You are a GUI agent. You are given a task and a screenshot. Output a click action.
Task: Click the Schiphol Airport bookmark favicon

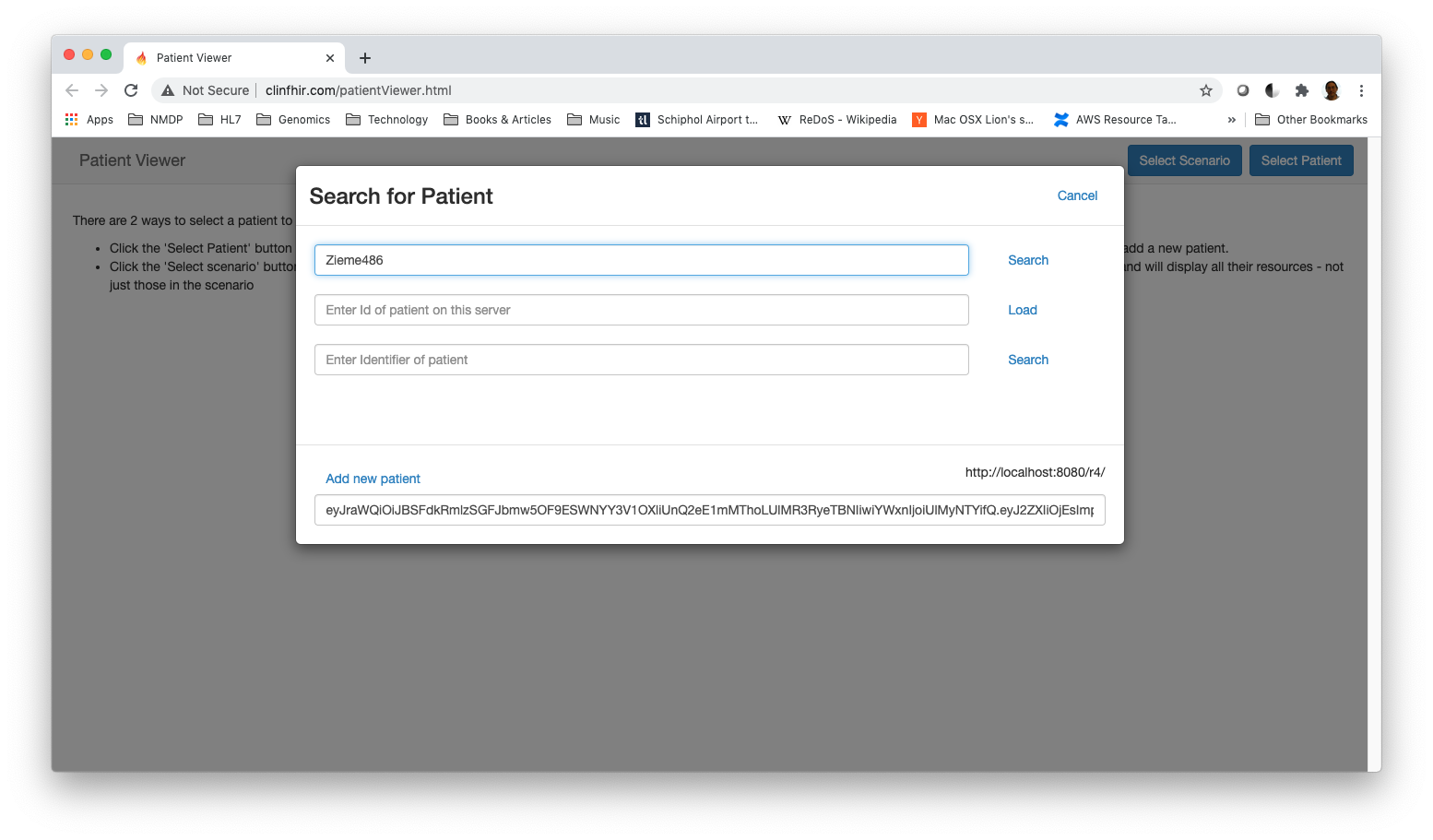(x=642, y=119)
